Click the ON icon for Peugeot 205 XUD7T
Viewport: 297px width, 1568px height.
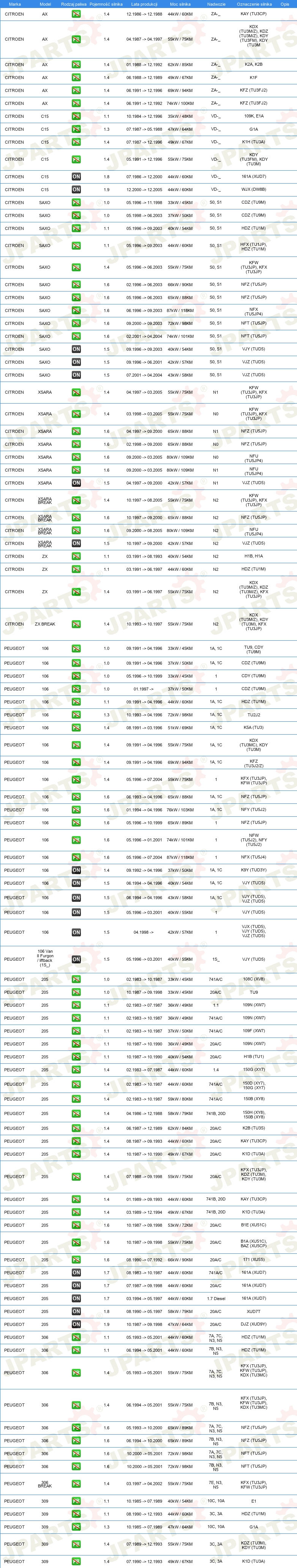[76, 1312]
